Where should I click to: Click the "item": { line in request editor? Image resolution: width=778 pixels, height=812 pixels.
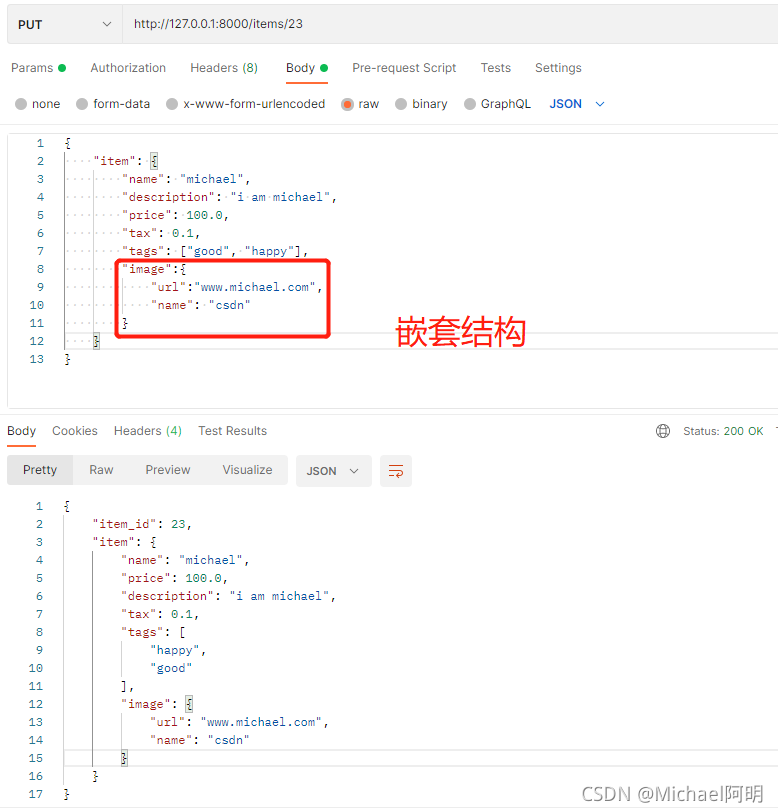(x=126, y=162)
